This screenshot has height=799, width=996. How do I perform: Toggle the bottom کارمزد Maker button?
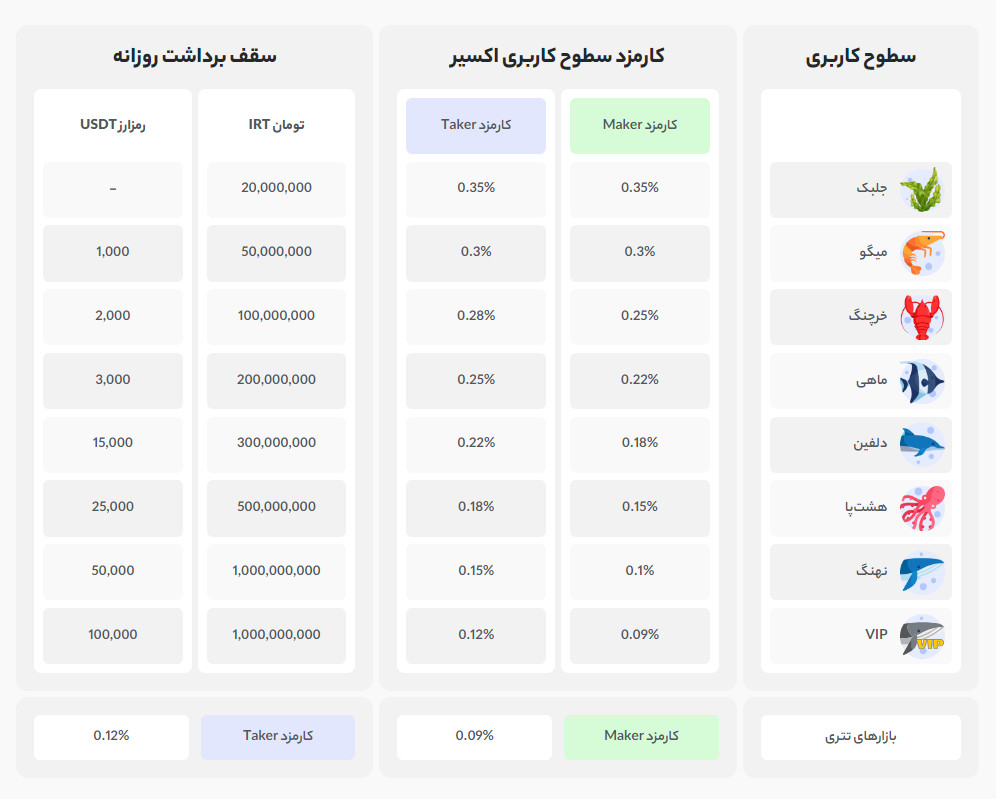(x=642, y=737)
